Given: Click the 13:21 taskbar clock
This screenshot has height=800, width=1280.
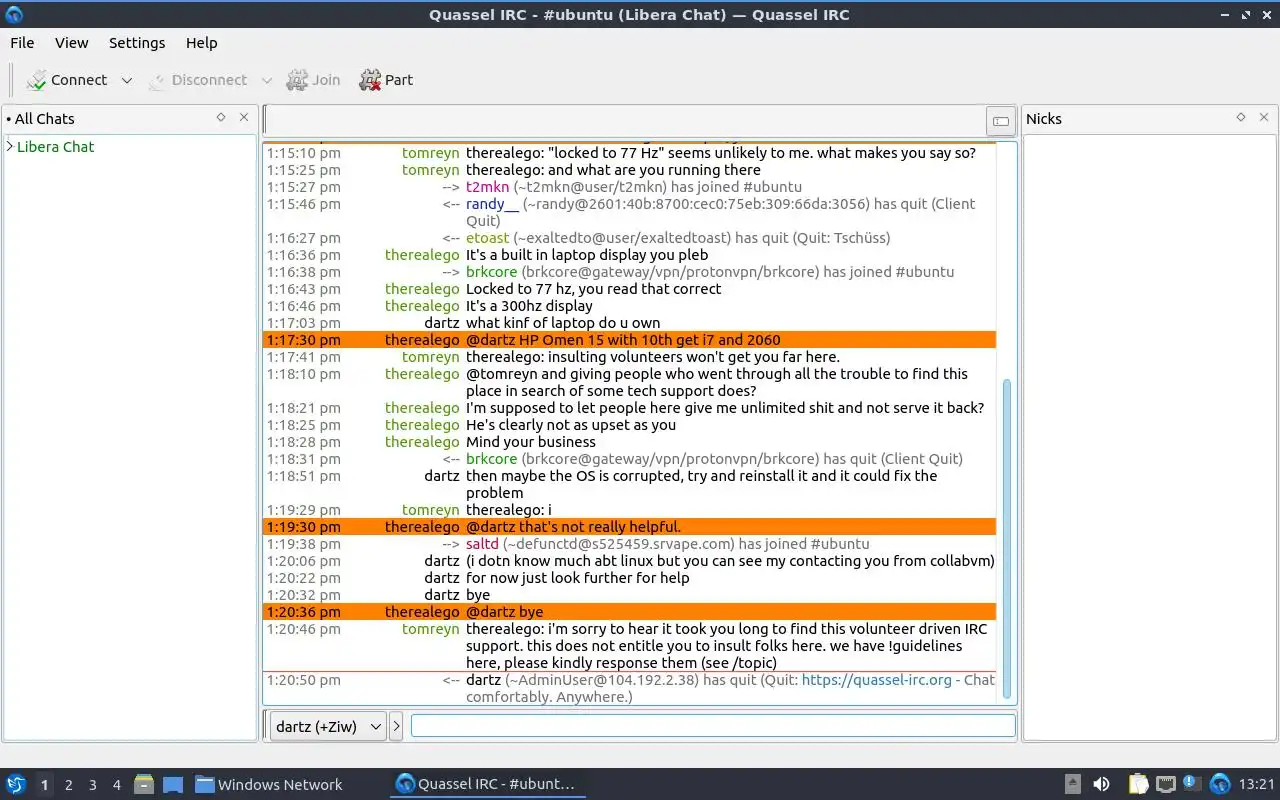Looking at the screenshot, I should coord(1257,784).
